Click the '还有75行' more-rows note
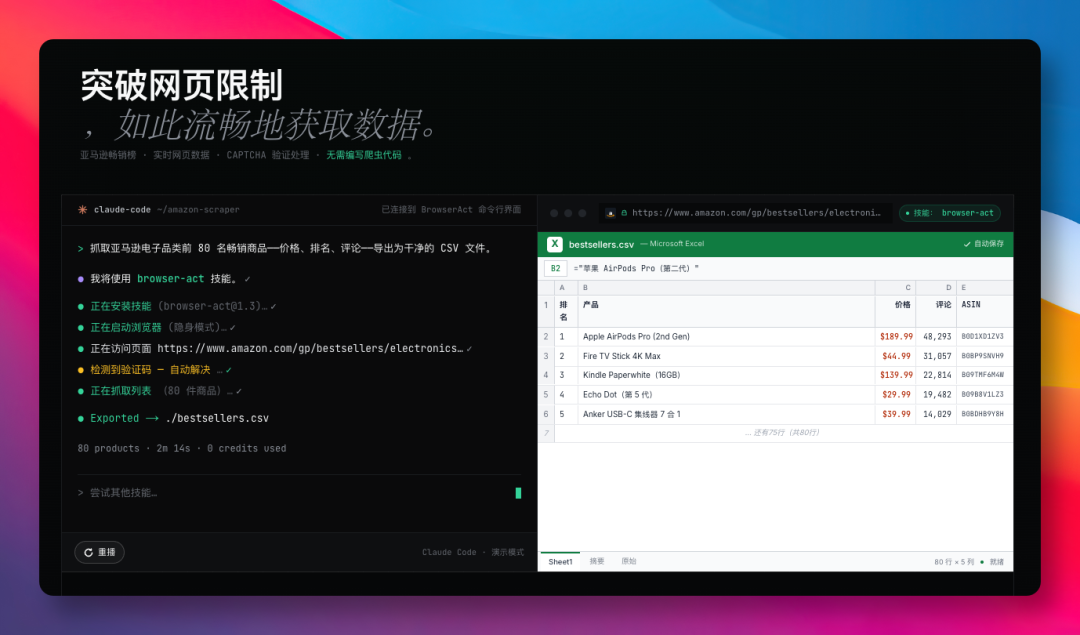 [782, 433]
